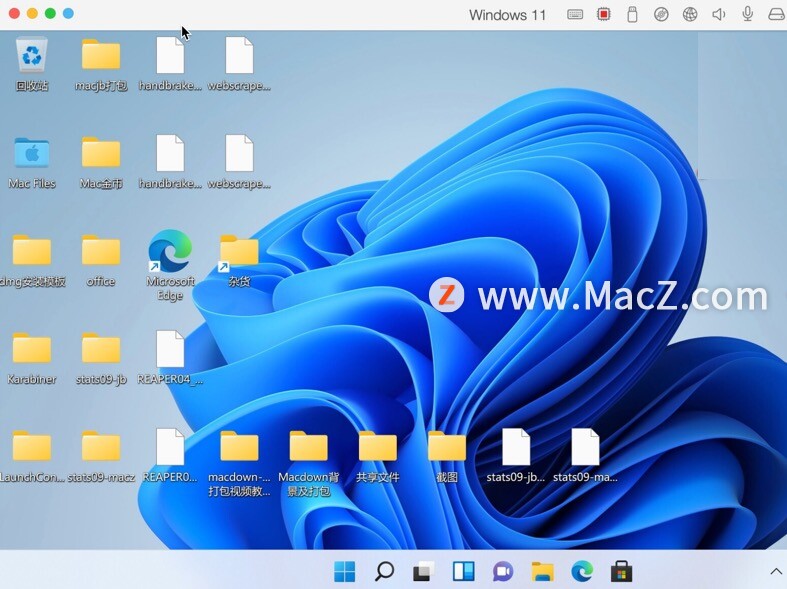Click the hard disk icon in title bar
The width and height of the screenshot is (787, 589).
[x=777, y=15]
